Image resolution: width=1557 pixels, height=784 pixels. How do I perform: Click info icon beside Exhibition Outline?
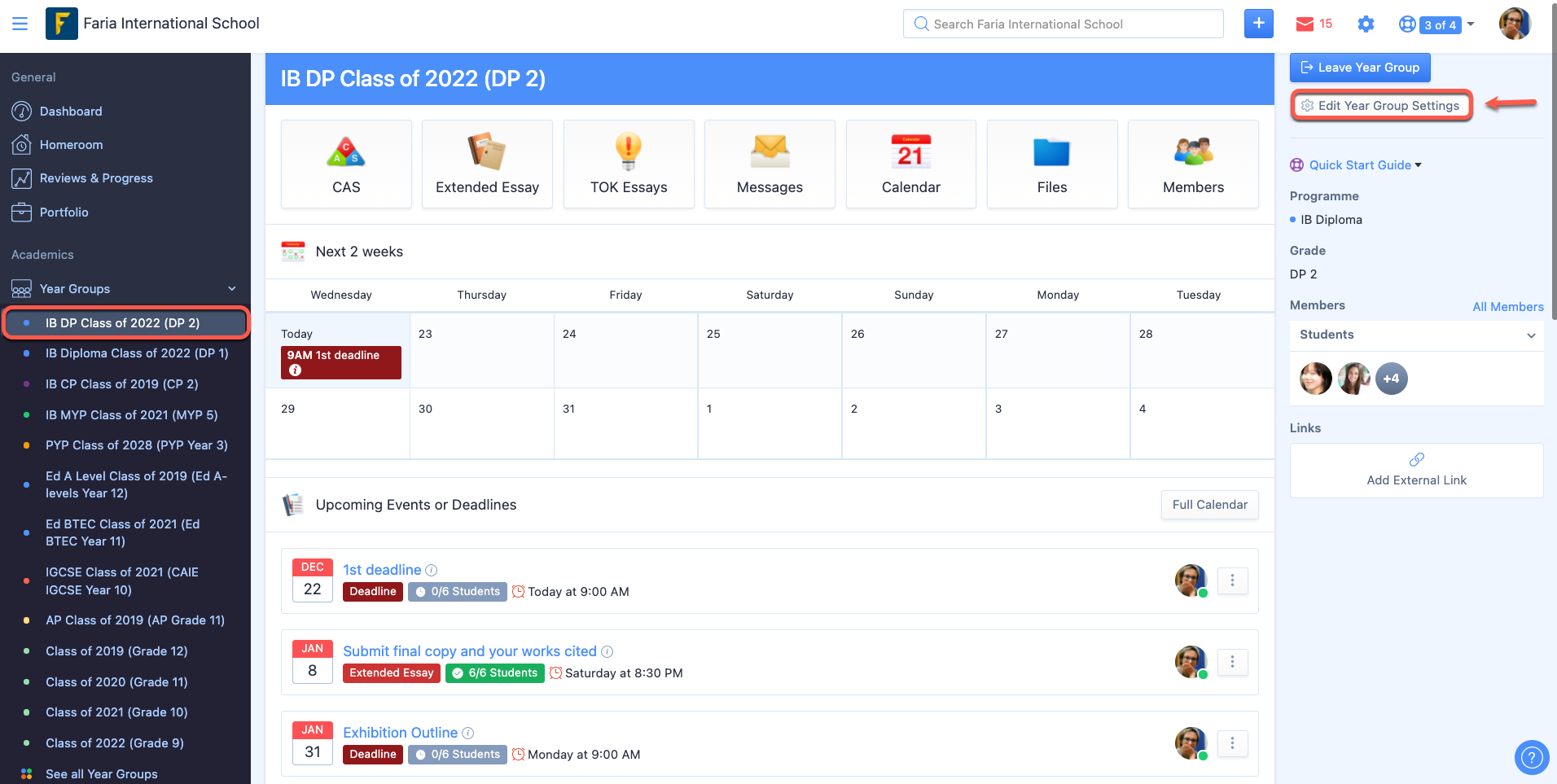click(468, 734)
